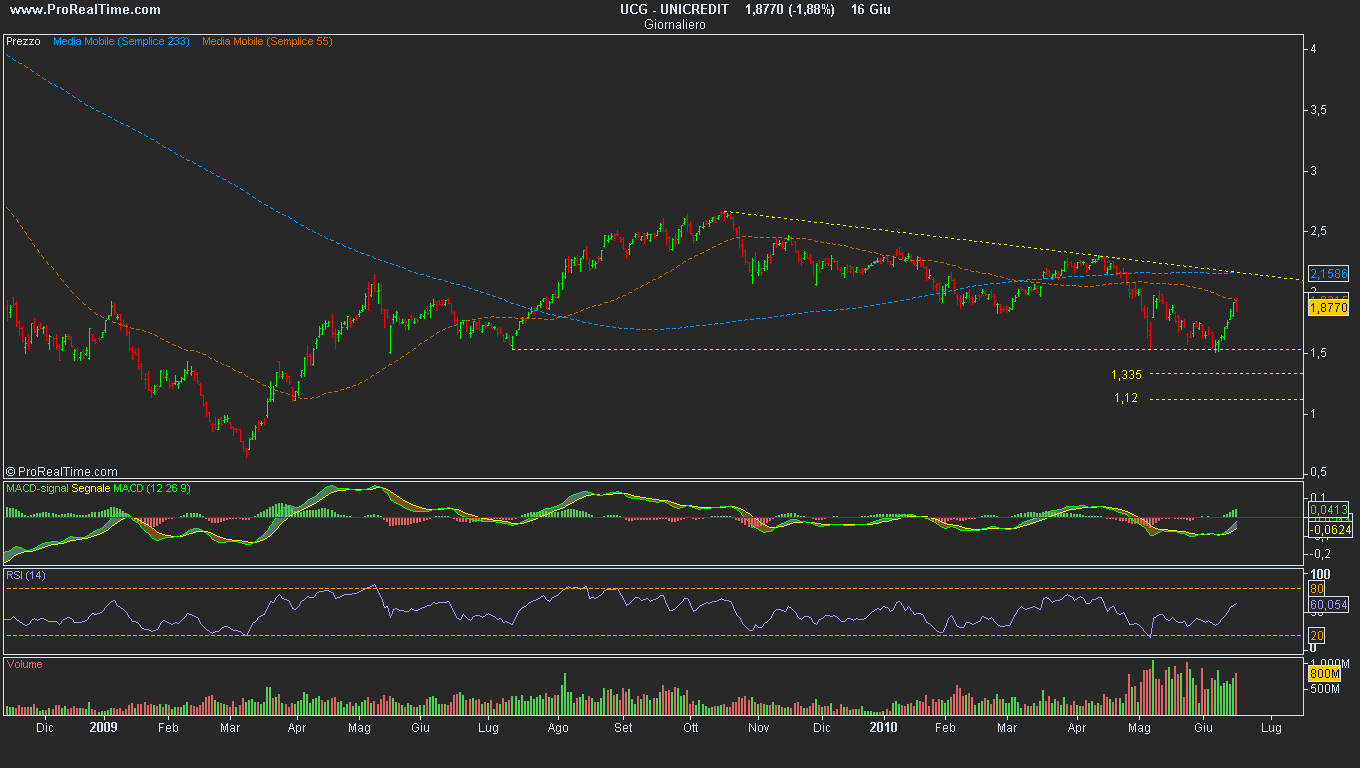
Task: Select the 2010 marker on the time axis
Action: tap(883, 727)
